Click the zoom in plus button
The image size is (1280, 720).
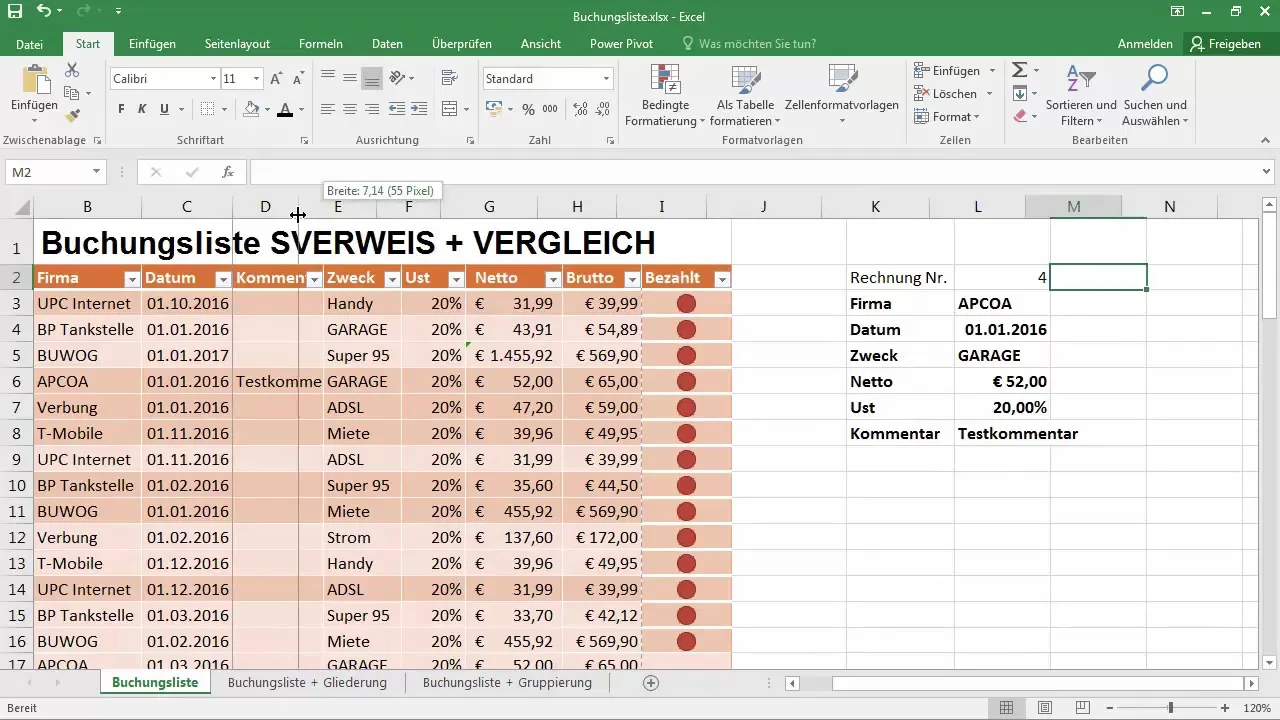coord(1225,708)
